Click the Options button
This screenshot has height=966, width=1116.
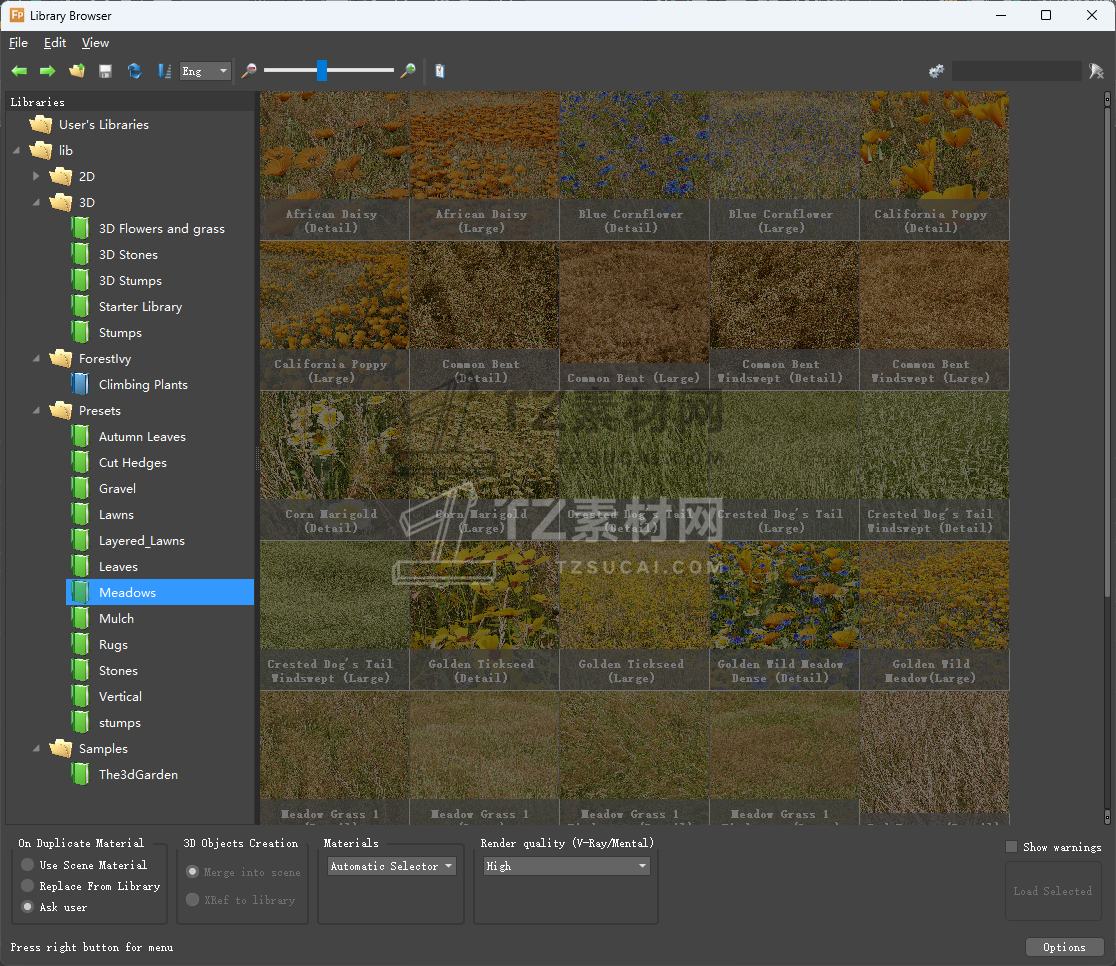[x=1064, y=947]
